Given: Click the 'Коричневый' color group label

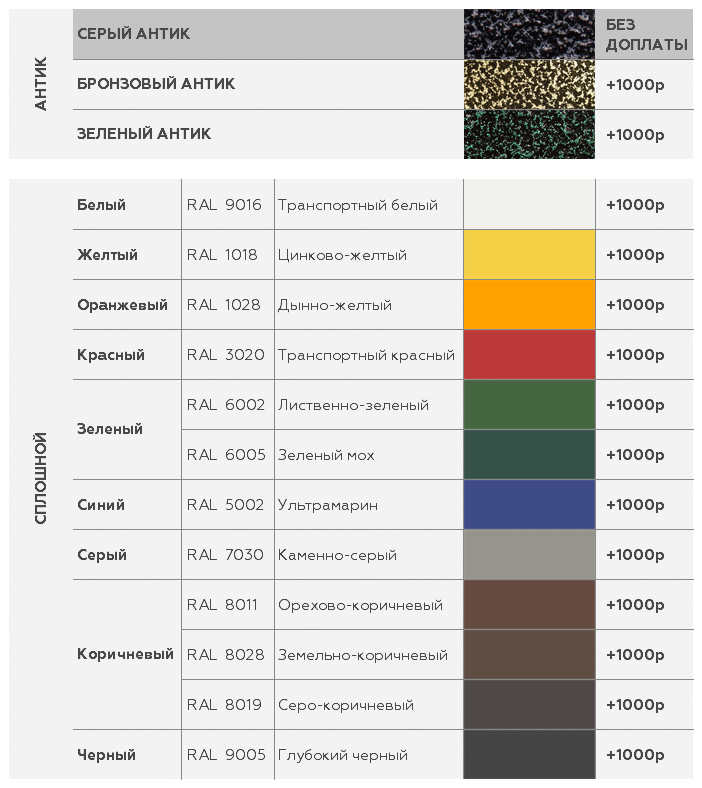Looking at the screenshot, I should point(125,655).
